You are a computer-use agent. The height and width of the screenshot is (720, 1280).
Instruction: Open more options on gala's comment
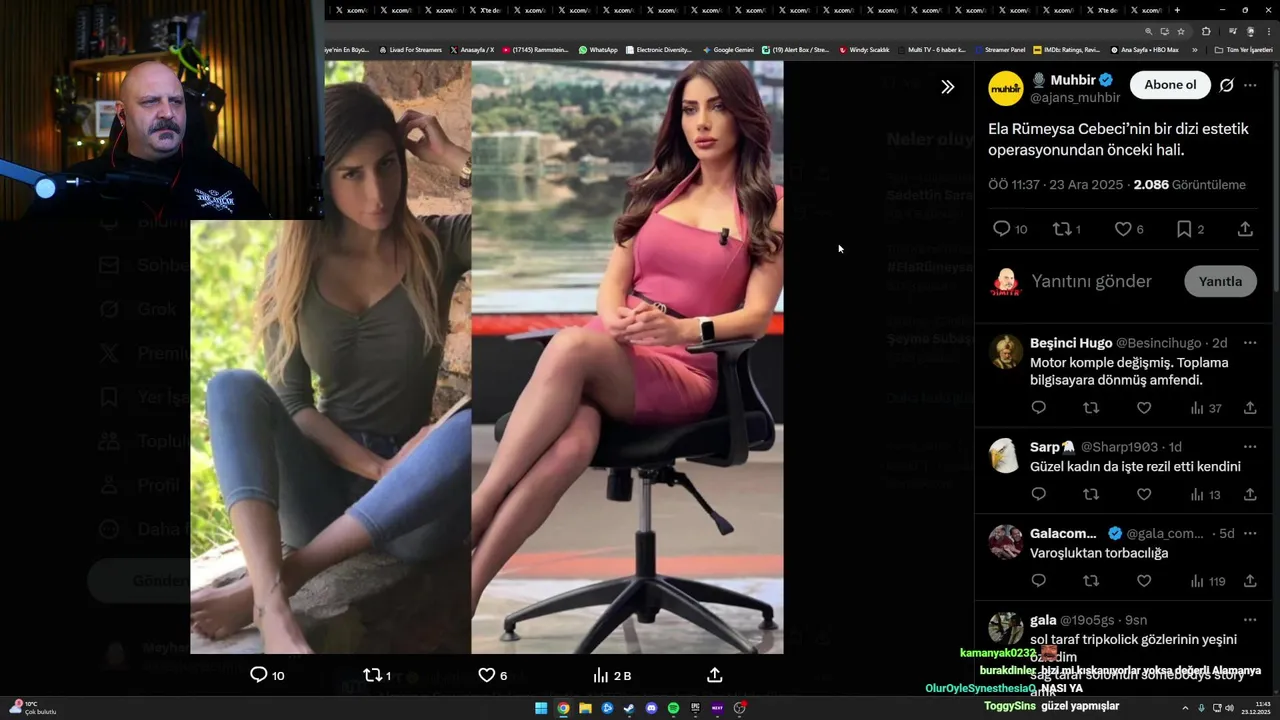tap(1250, 620)
